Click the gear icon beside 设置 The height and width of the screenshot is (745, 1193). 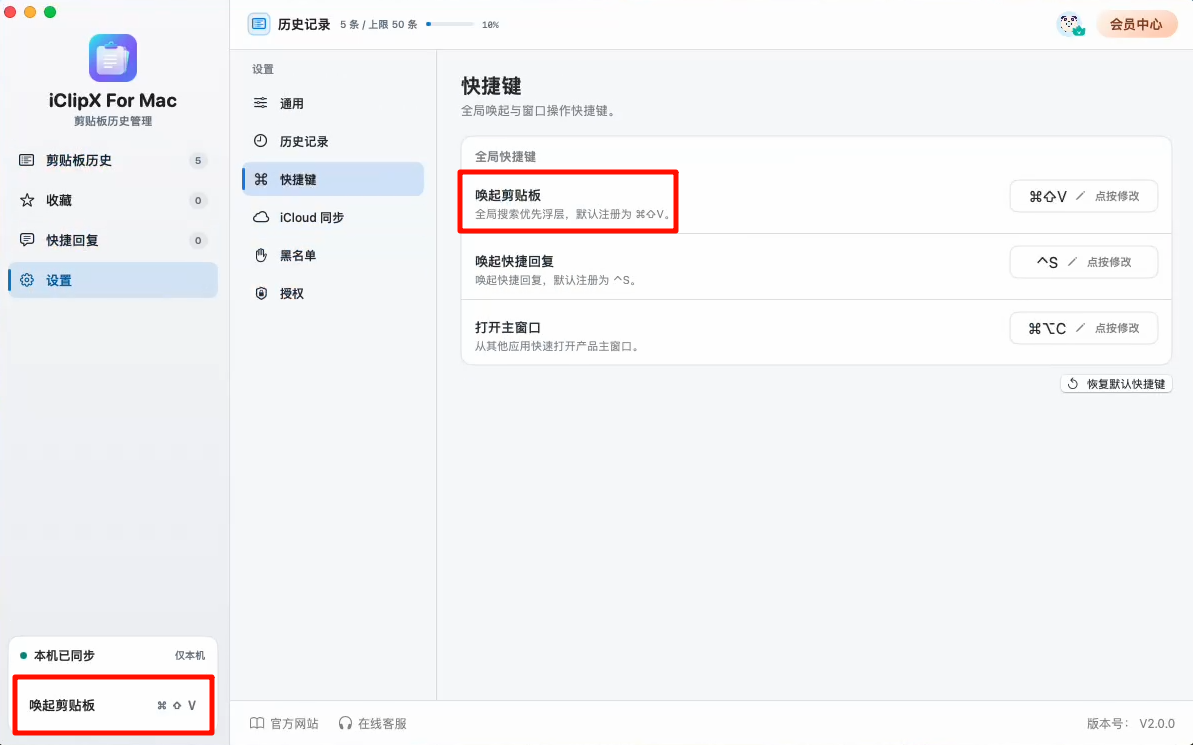tap(27, 280)
